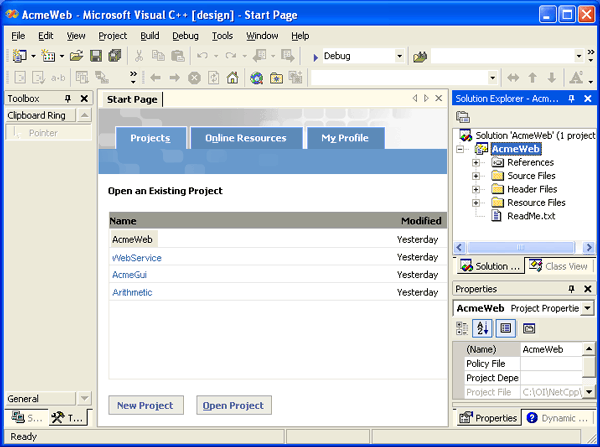Click the Categorized view icon in Properties

tap(463, 328)
